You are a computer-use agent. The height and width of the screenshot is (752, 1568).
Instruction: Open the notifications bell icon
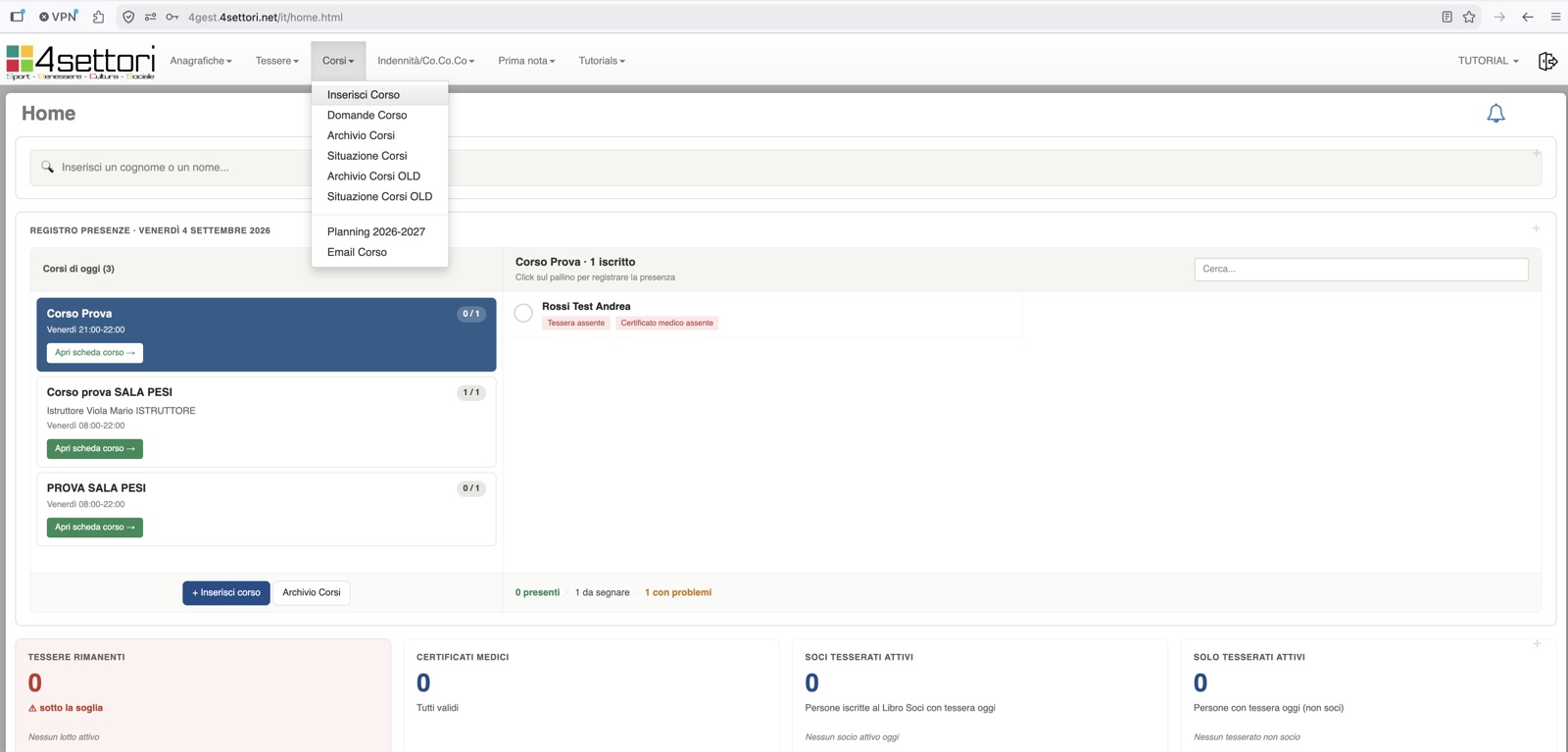(x=1495, y=114)
